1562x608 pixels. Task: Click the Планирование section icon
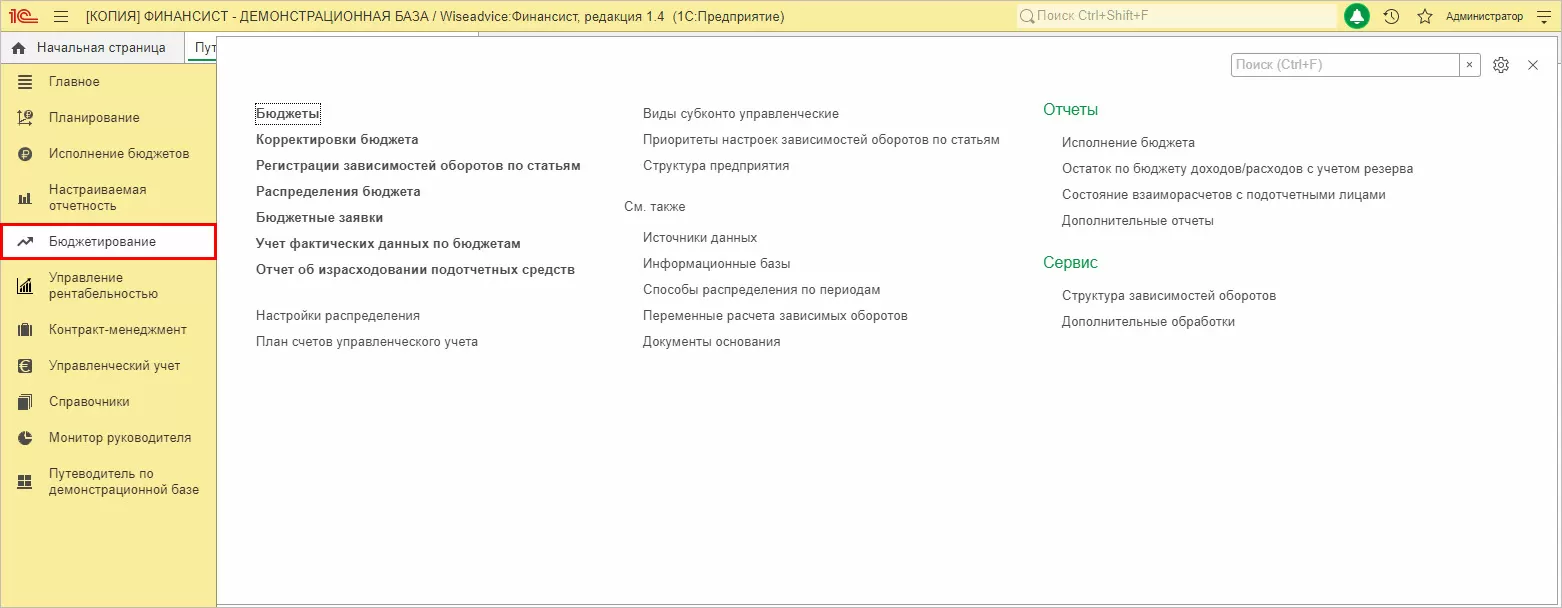25,117
